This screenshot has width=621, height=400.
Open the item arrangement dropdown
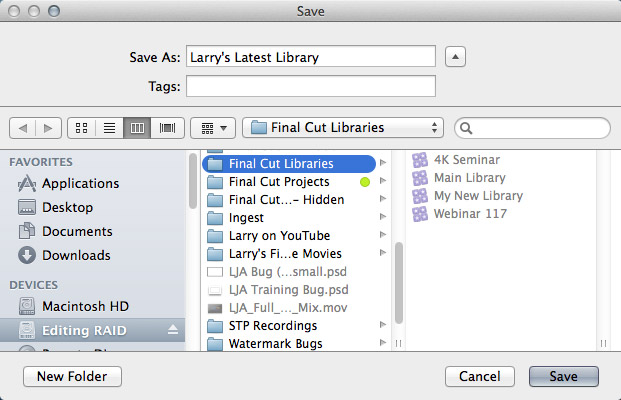213,128
